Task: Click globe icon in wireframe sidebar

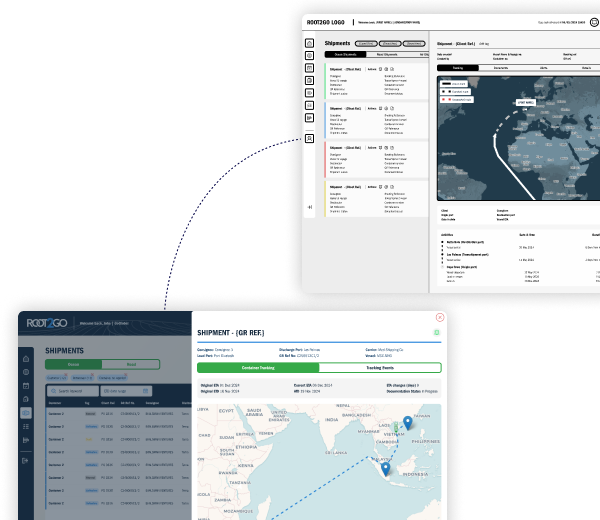Action: coord(309,55)
